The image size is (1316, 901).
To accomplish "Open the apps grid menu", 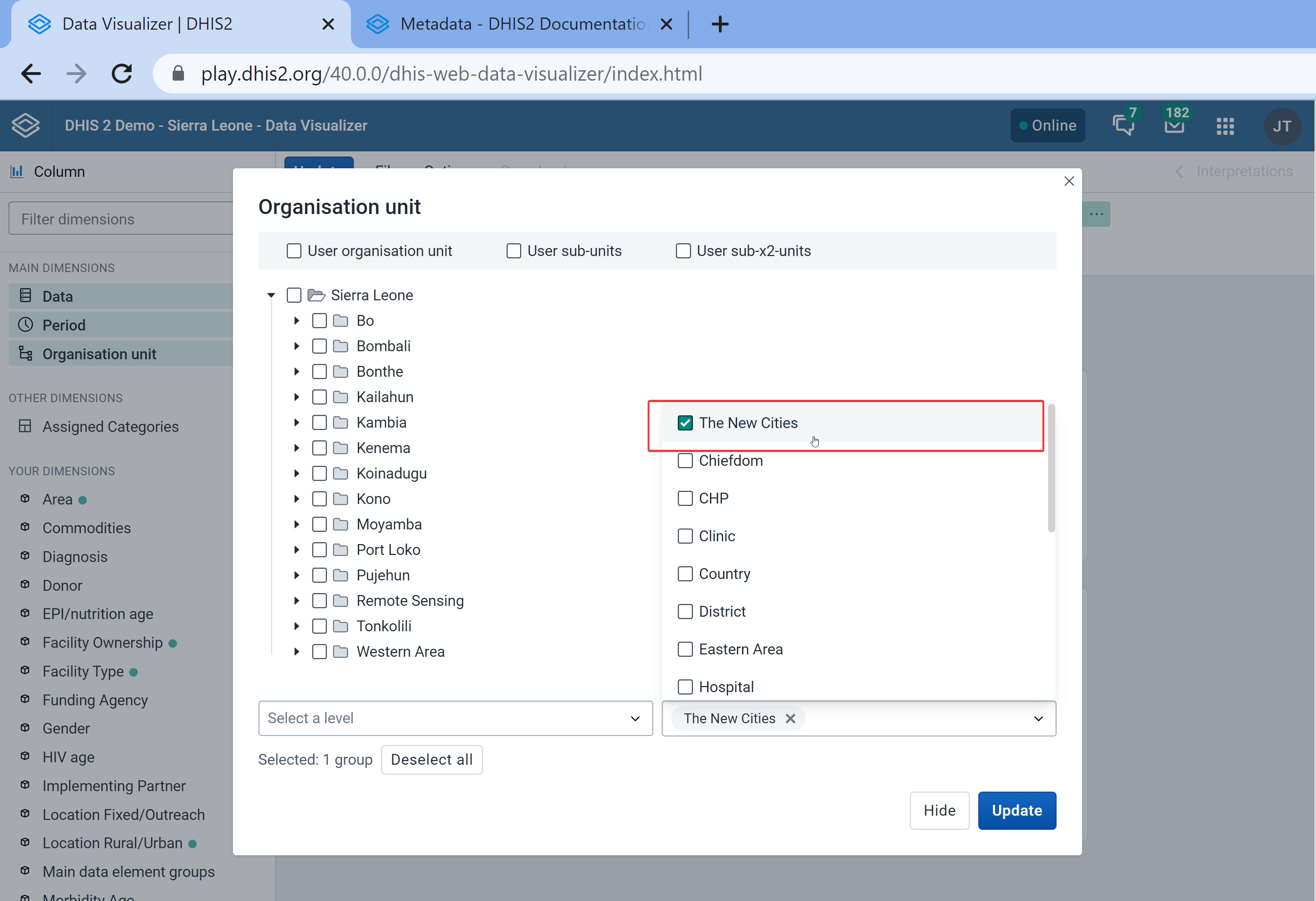I will point(1225,125).
